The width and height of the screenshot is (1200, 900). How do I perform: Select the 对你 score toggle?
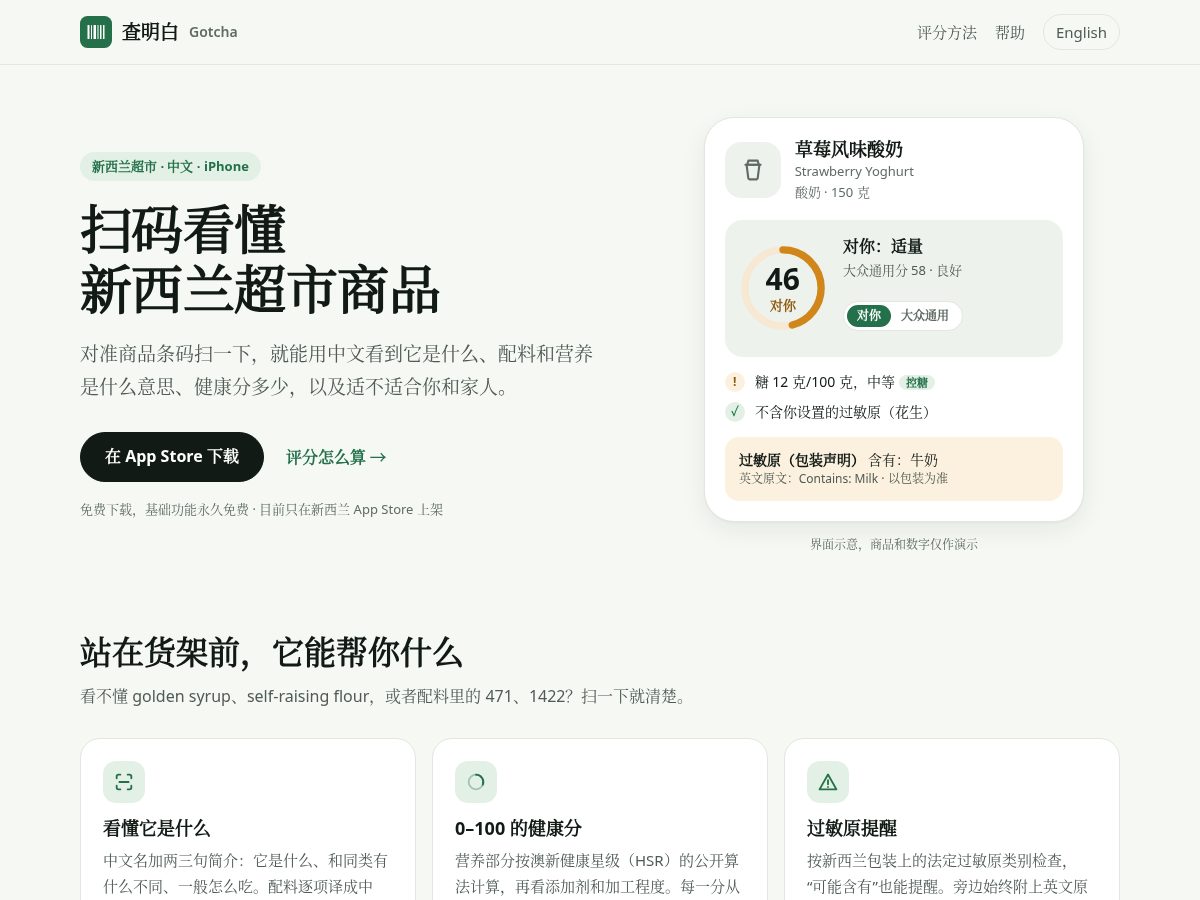pyautogui.click(x=869, y=316)
